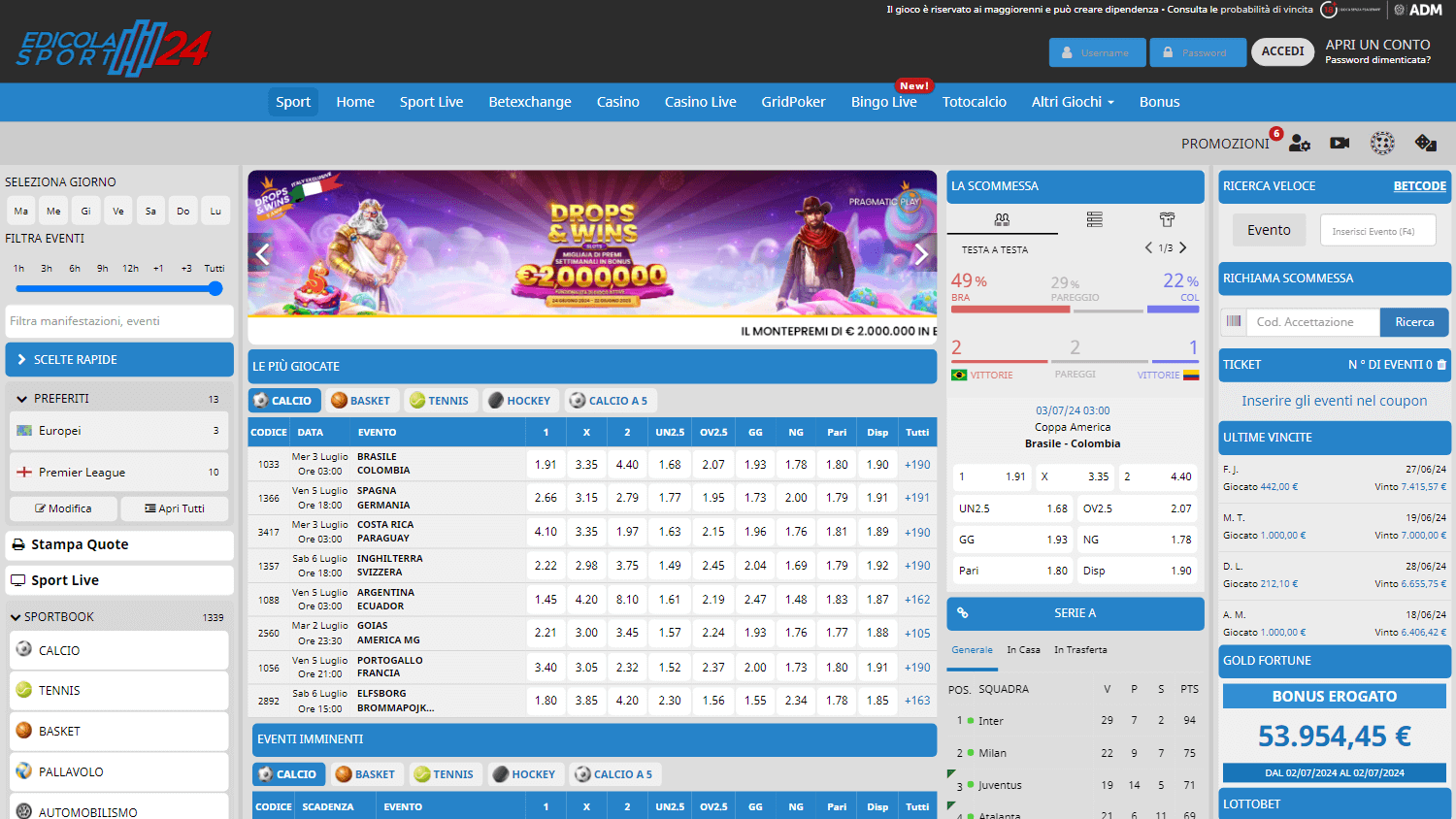
Task: Open Casino Live menu item
Action: pyautogui.click(x=701, y=102)
